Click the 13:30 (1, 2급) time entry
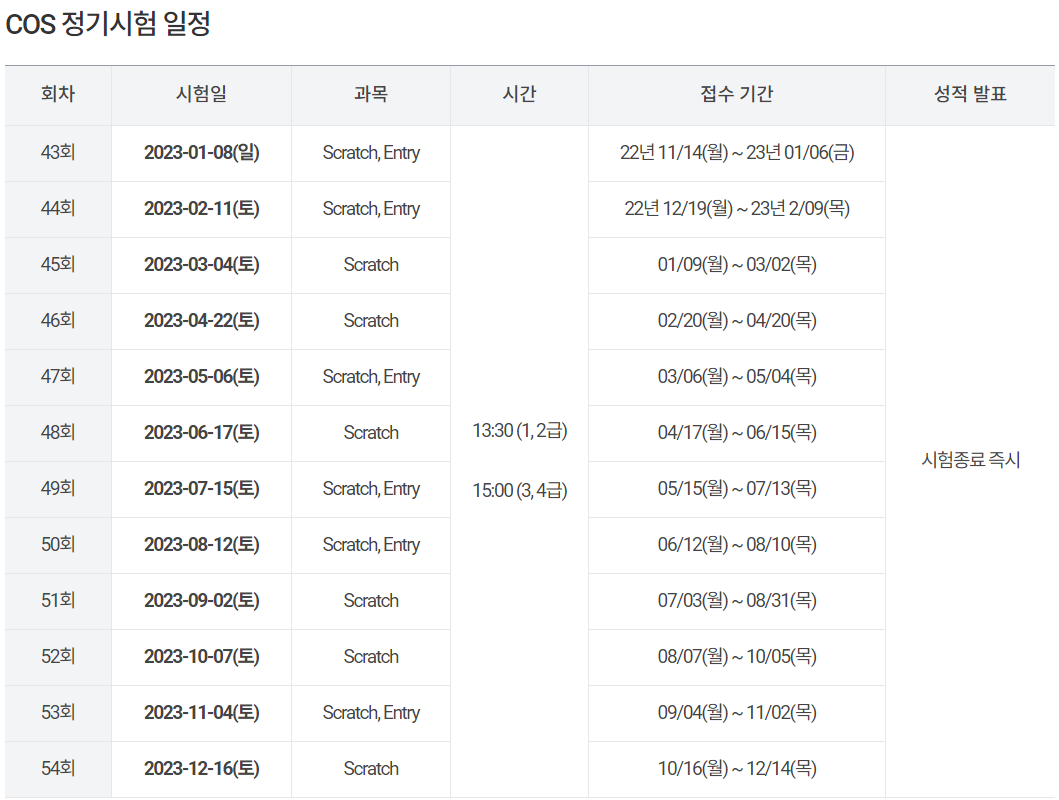The image size is (1059, 800). pyautogui.click(x=518, y=432)
